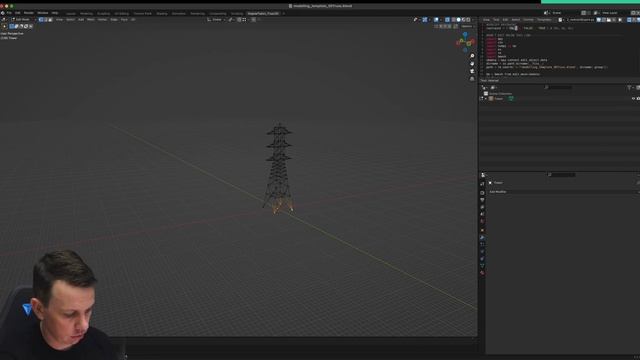Open the Scene properties tab
Screen dimensions: 640x360
pyautogui.click(x=482, y=214)
